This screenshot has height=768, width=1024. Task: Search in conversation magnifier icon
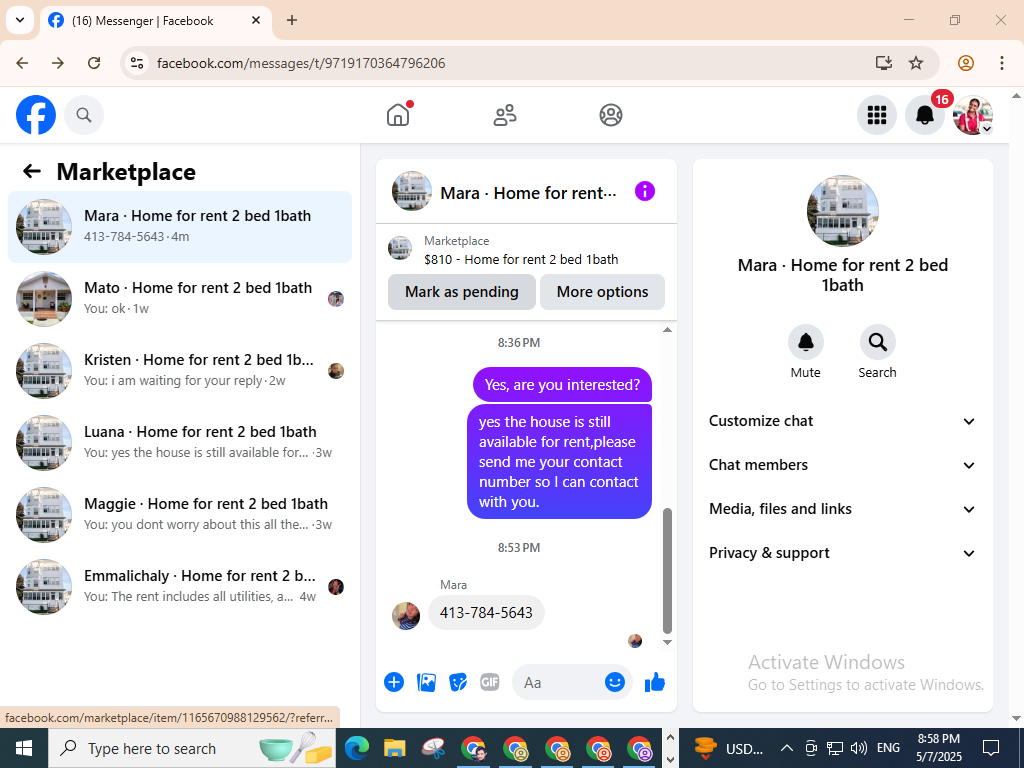[877, 342]
